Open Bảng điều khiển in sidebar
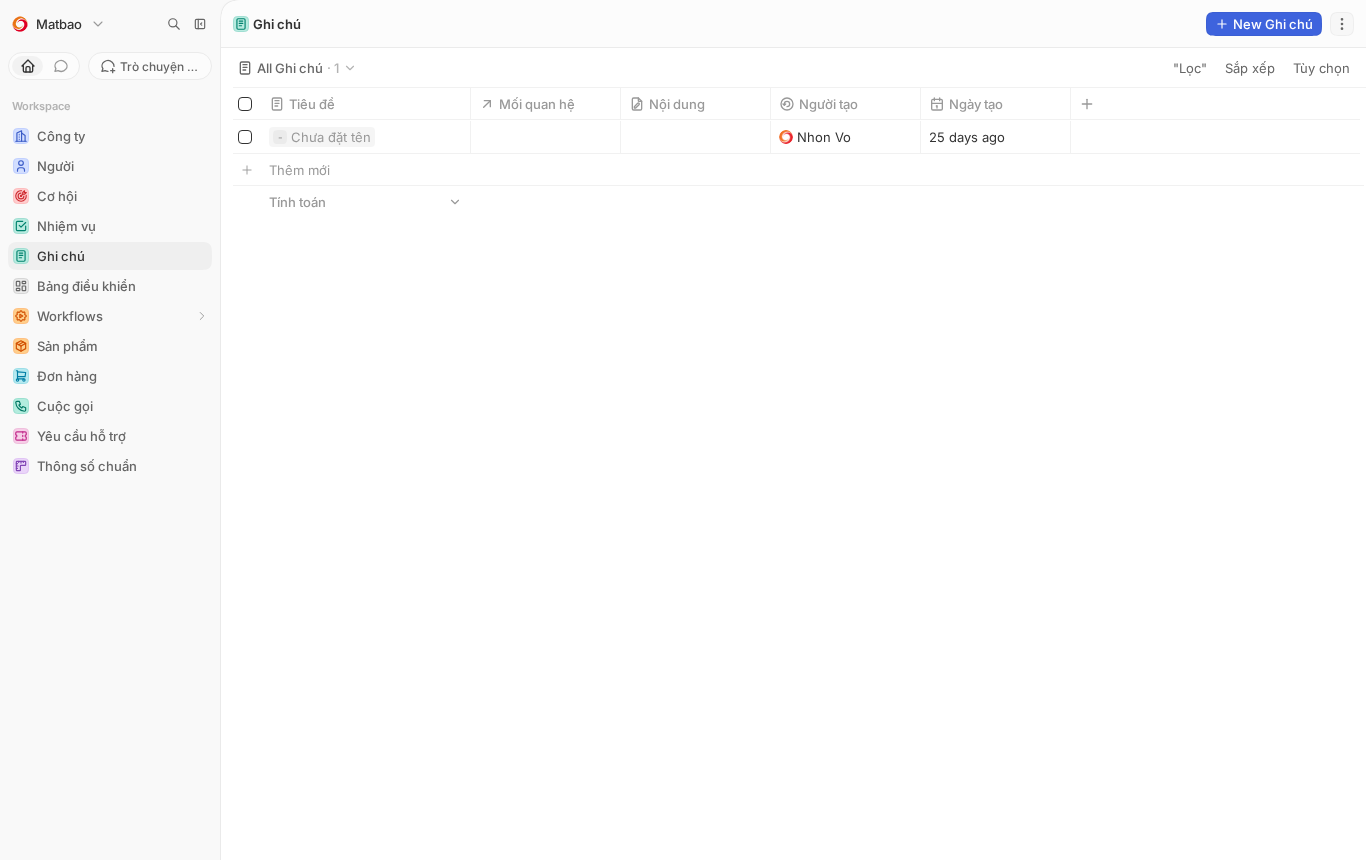The image size is (1366, 860). click(x=110, y=286)
